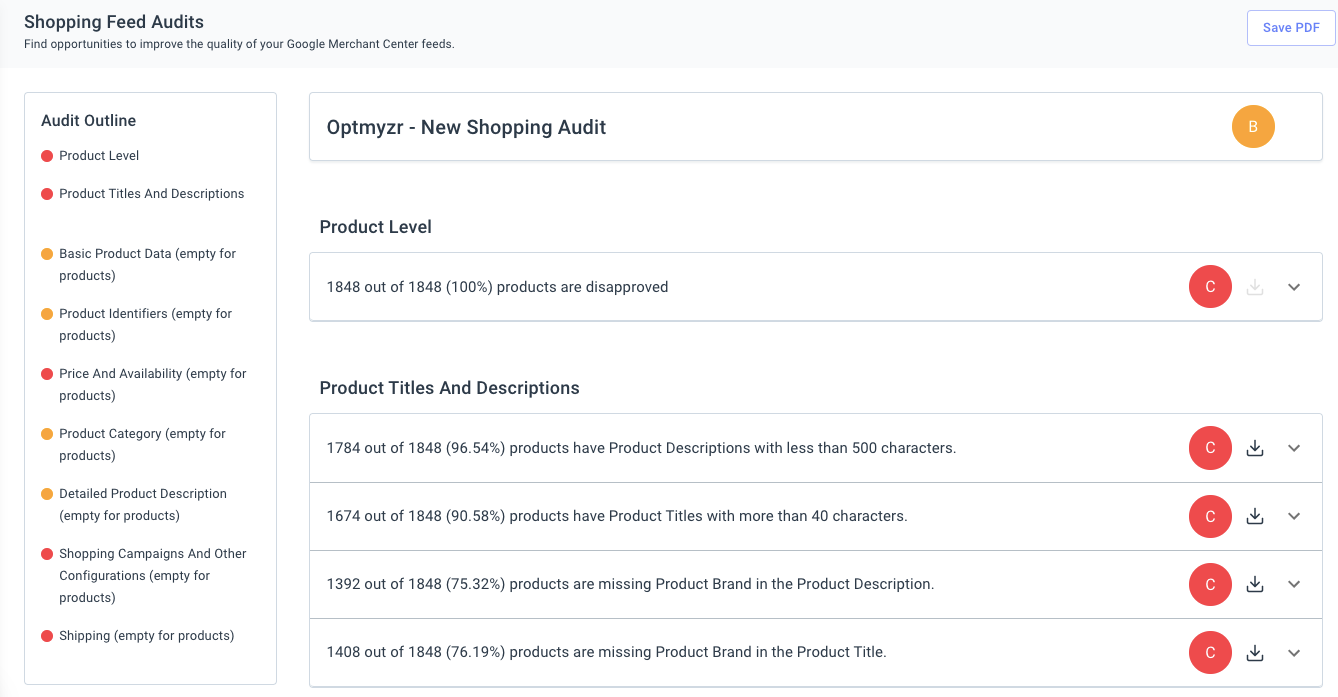Image resolution: width=1338 pixels, height=697 pixels.
Task: Jump to Shipping outline item
Action: coord(146,636)
